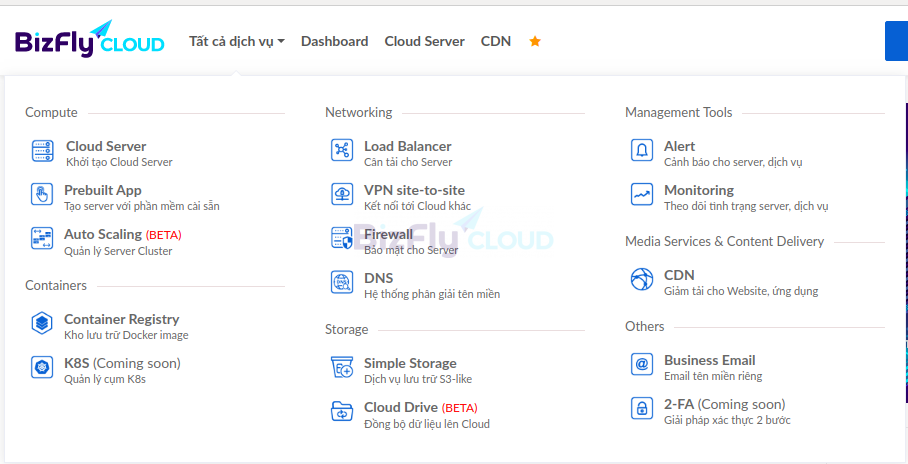Click the BizFly Cloud logo

(89, 39)
